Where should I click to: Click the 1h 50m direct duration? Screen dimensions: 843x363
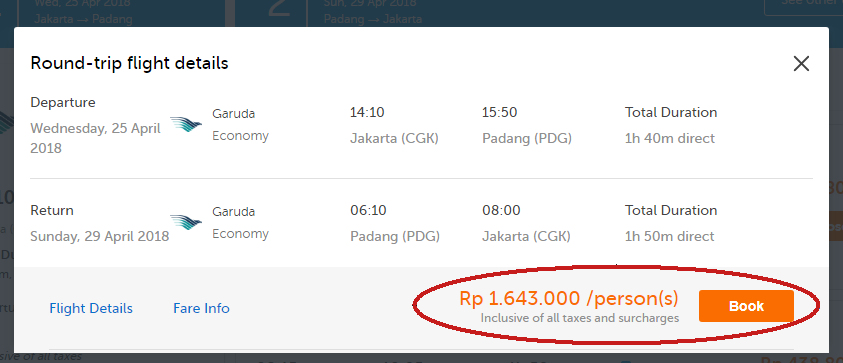[x=669, y=236]
